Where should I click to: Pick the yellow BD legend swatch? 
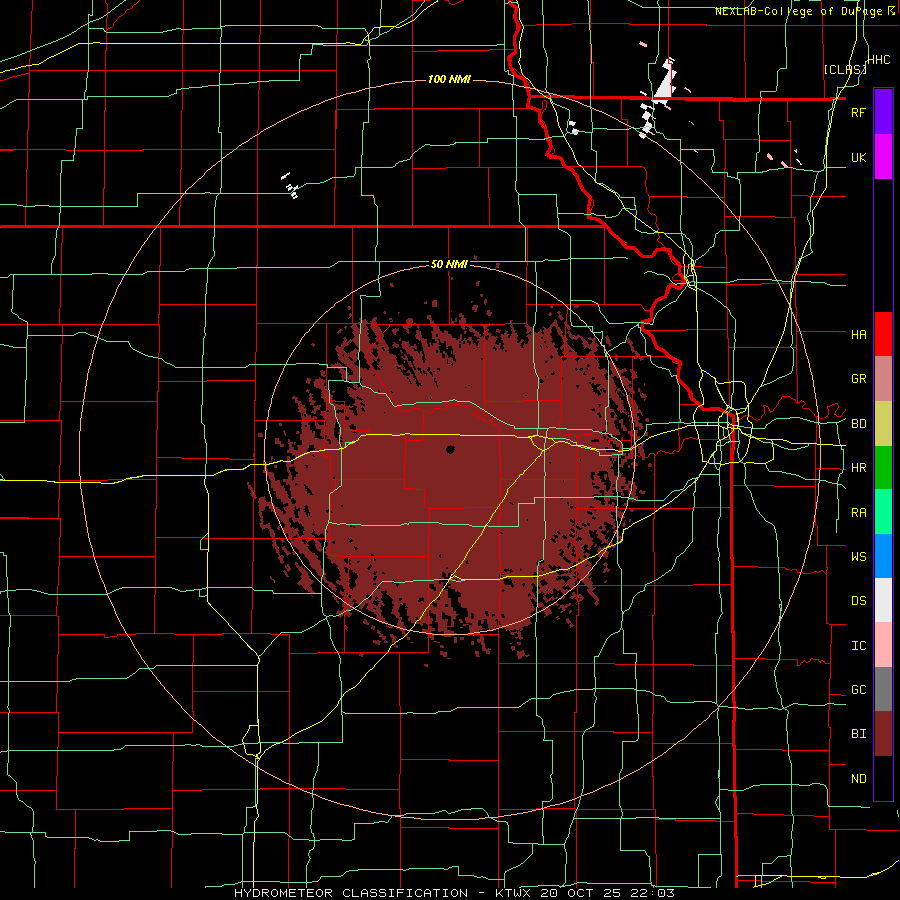[883, 424]
